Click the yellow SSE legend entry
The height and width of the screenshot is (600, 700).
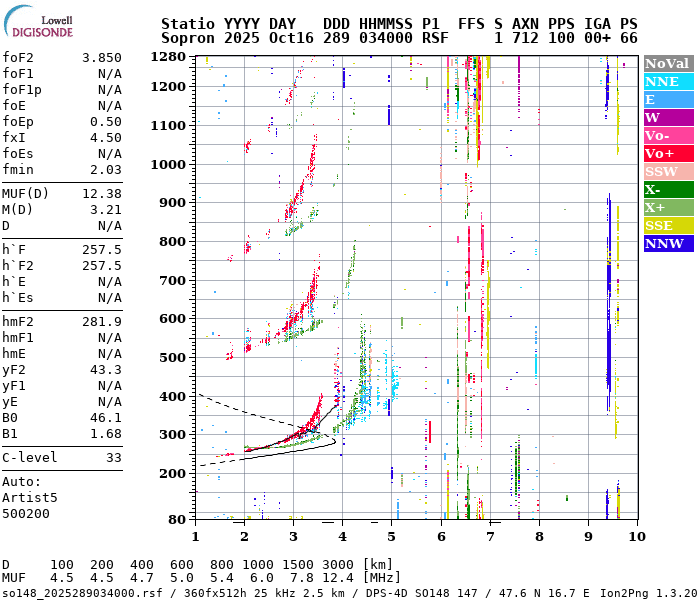pos(668,225)
